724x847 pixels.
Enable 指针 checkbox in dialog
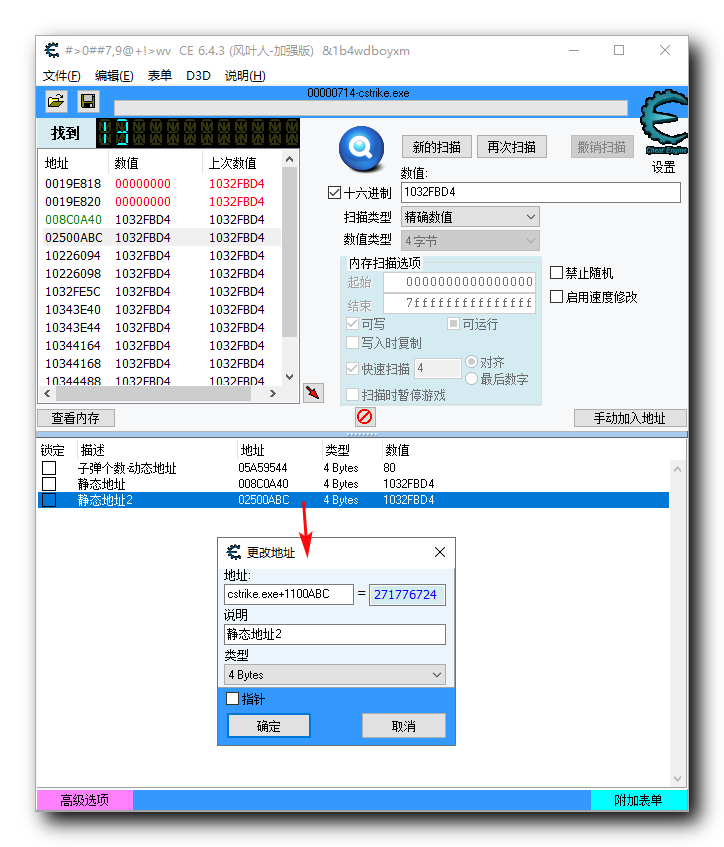tap(232, 698)
